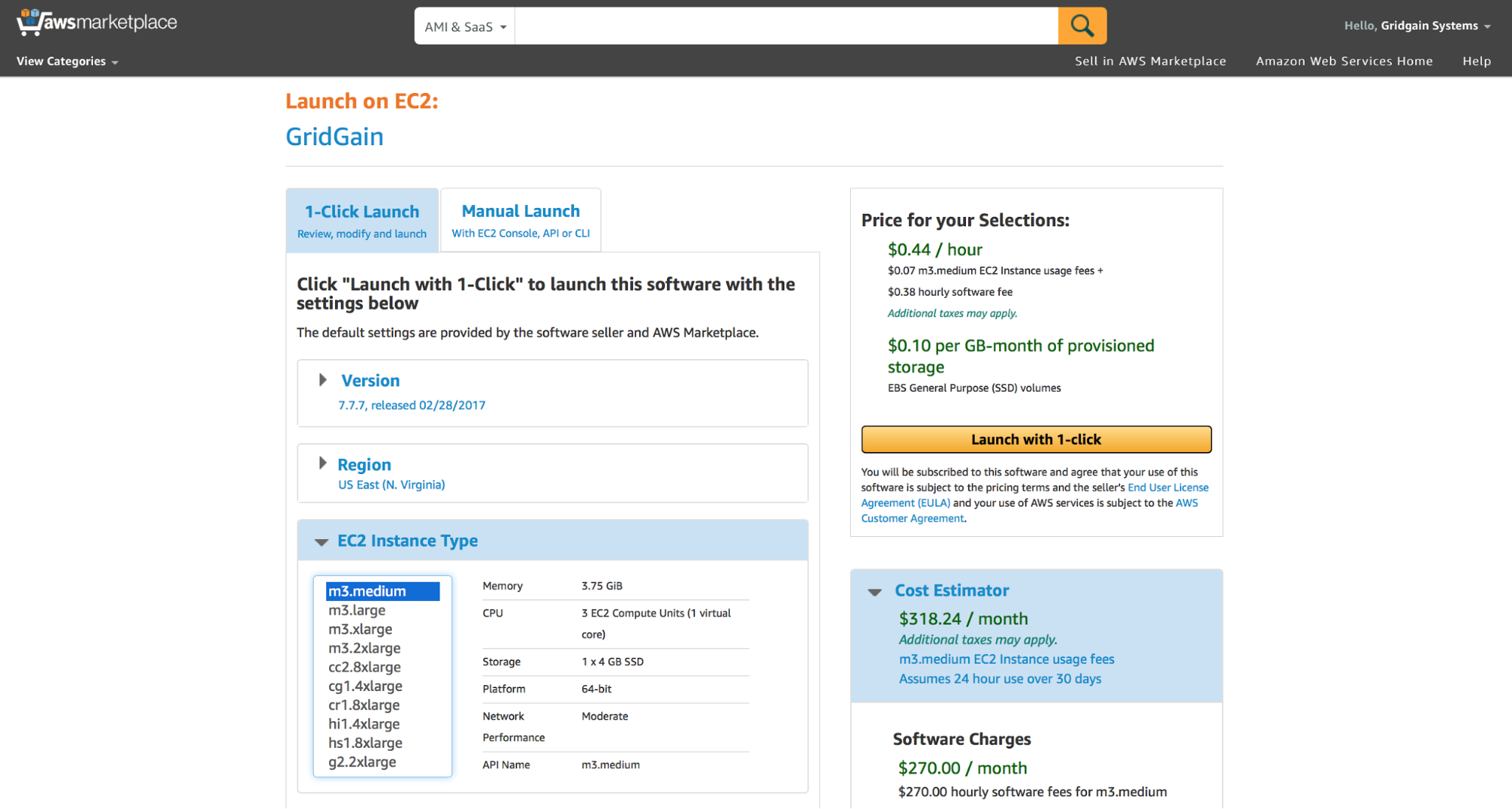Click the orange search magnifier button
1512x809 pixels.
click(x=1082, y=26)
